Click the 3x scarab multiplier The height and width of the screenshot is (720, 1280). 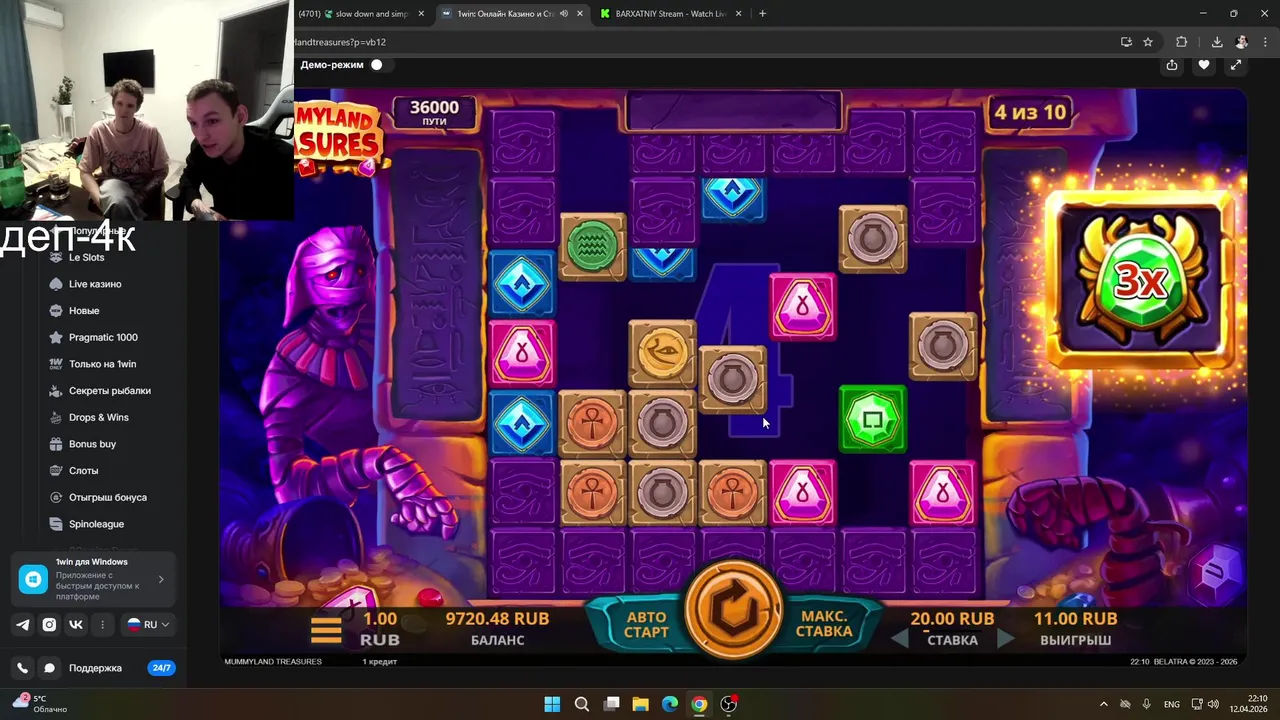pyautogui.click(x=1140, y=279)
